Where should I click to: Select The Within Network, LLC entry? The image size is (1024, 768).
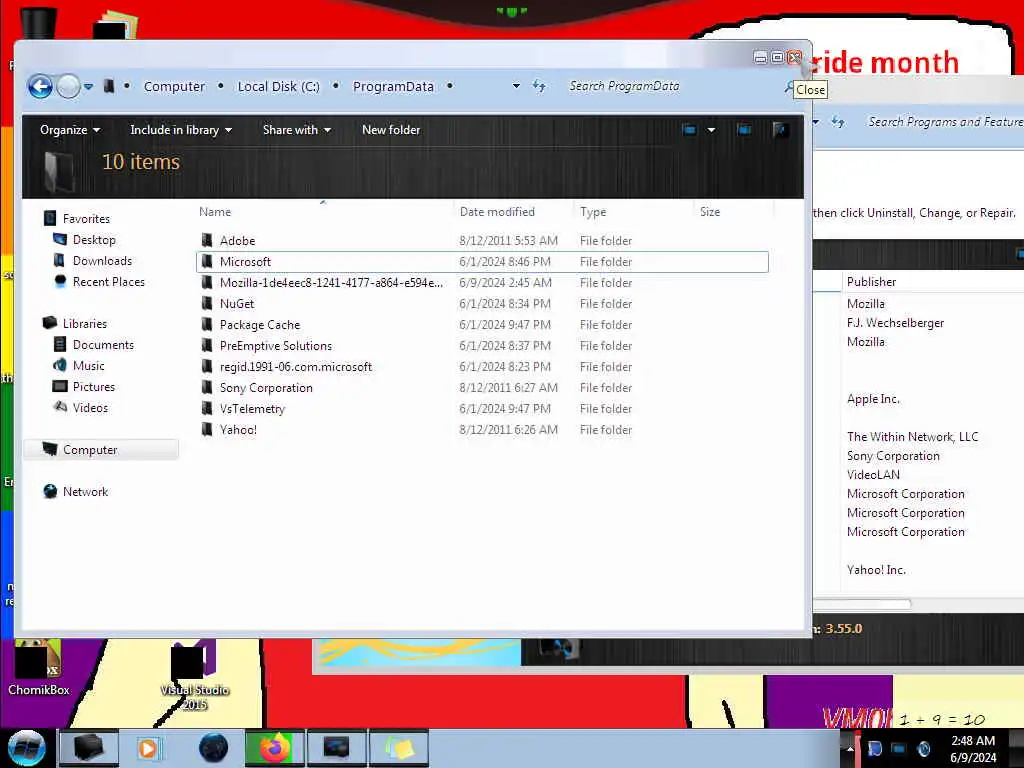[x=912, y=436]
